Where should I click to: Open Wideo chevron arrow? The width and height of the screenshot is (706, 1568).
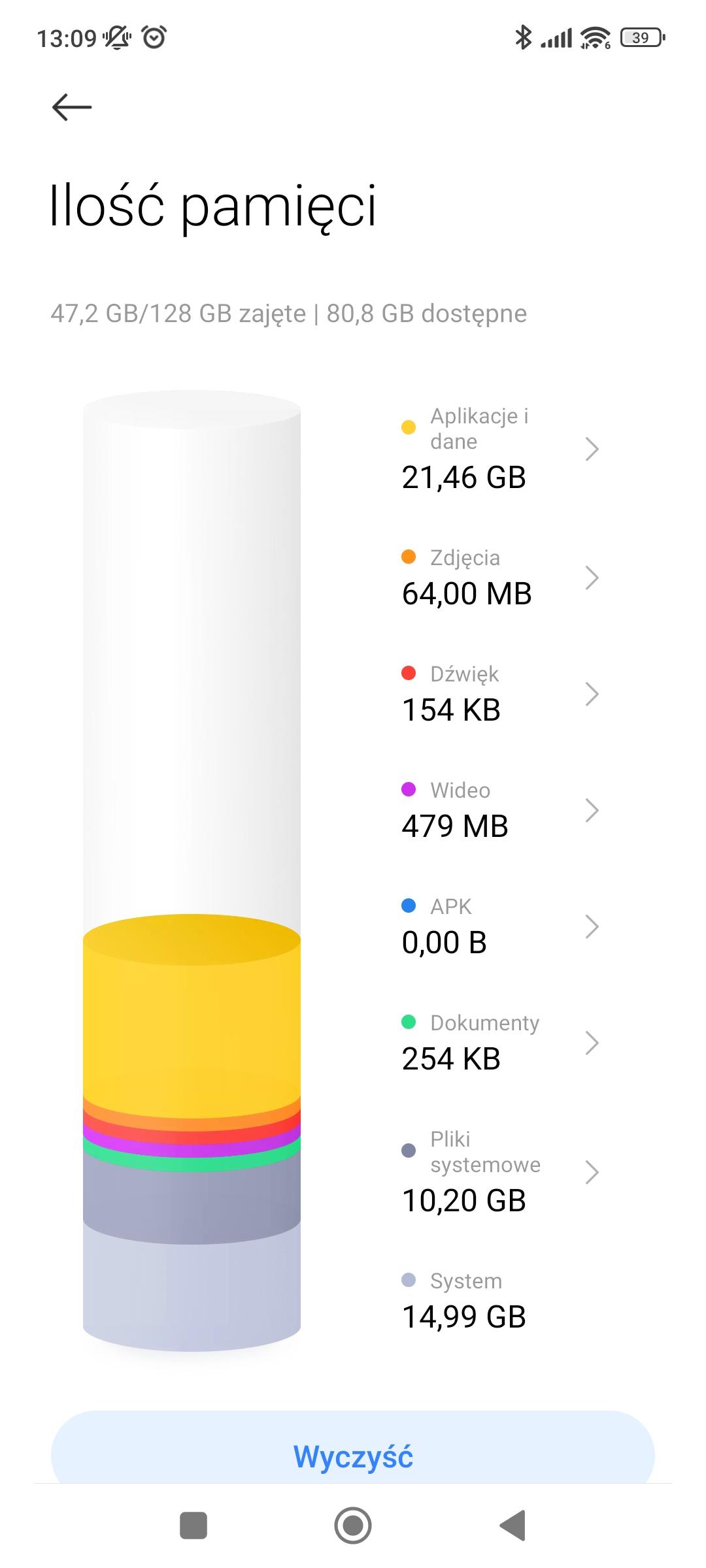click(592, 810)
